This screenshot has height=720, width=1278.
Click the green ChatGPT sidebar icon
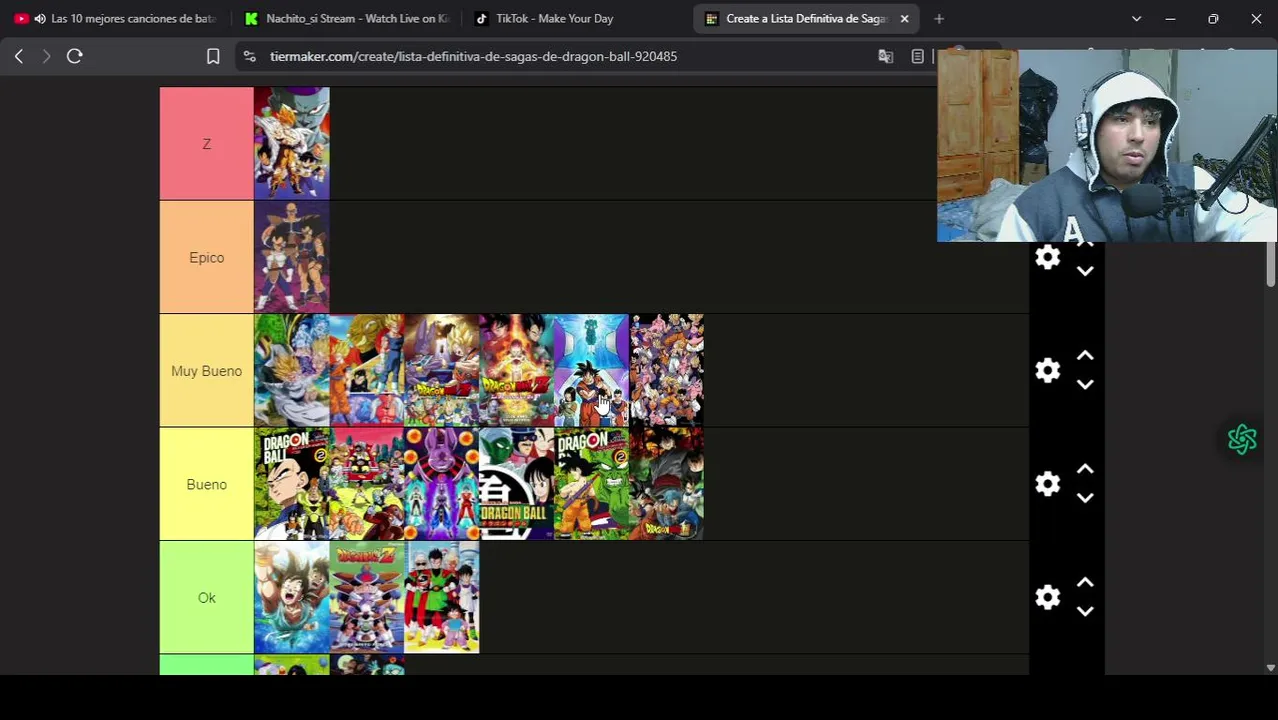1242,439
